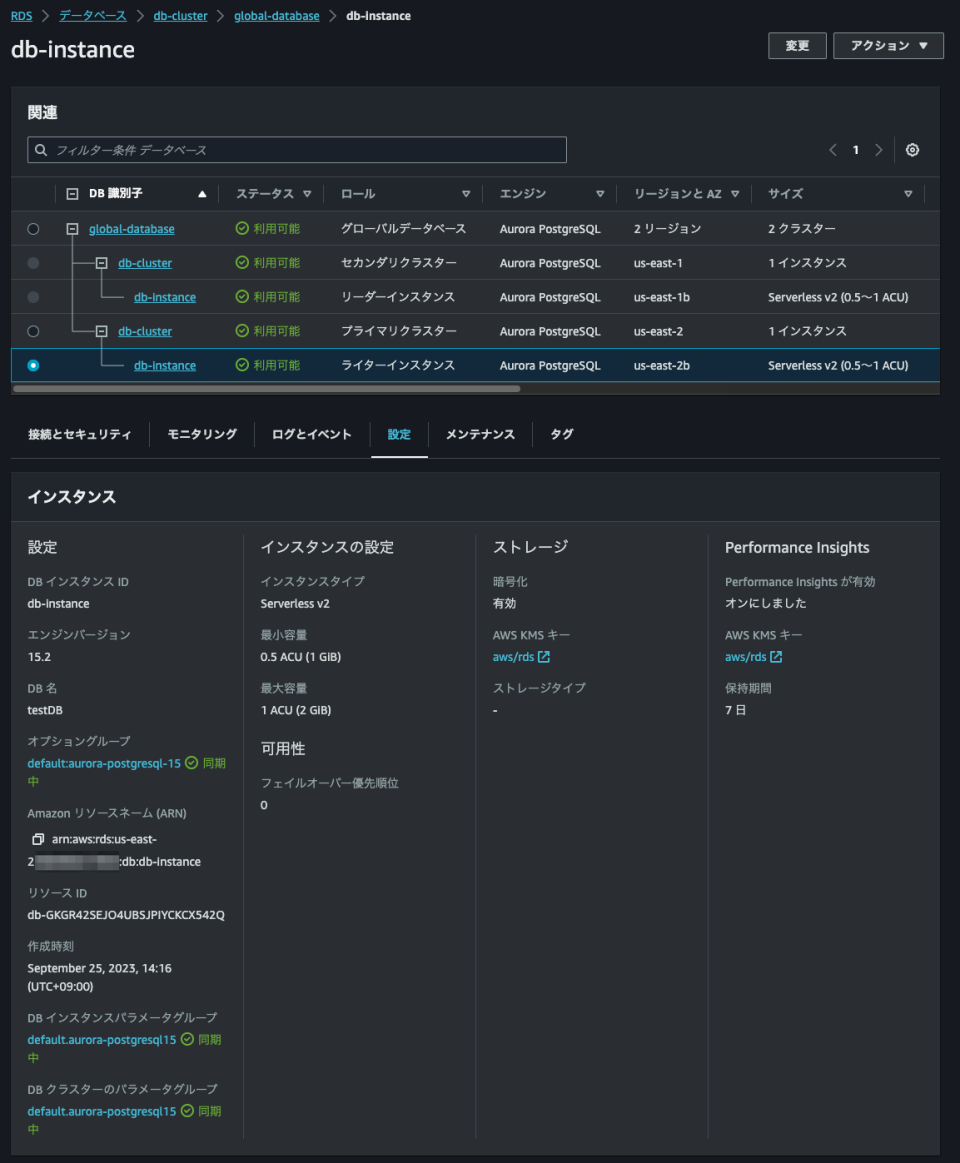Click the next page chevron icon
The image size is (960, 1163).
pyautogui.click(x=878, y=148)
